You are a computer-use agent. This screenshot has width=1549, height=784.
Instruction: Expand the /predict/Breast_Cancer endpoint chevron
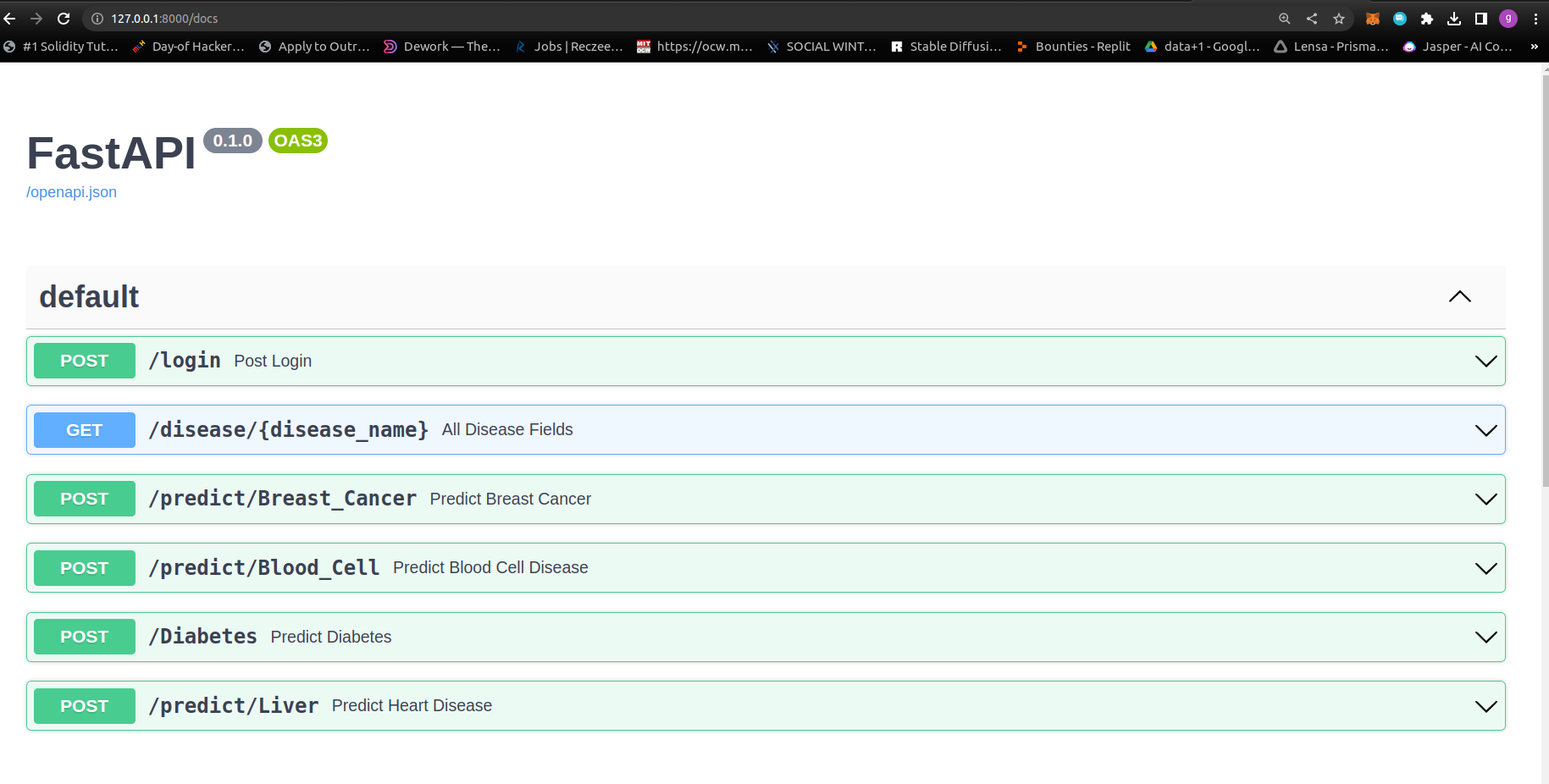pyautogui.click(x=1485, y=500)
